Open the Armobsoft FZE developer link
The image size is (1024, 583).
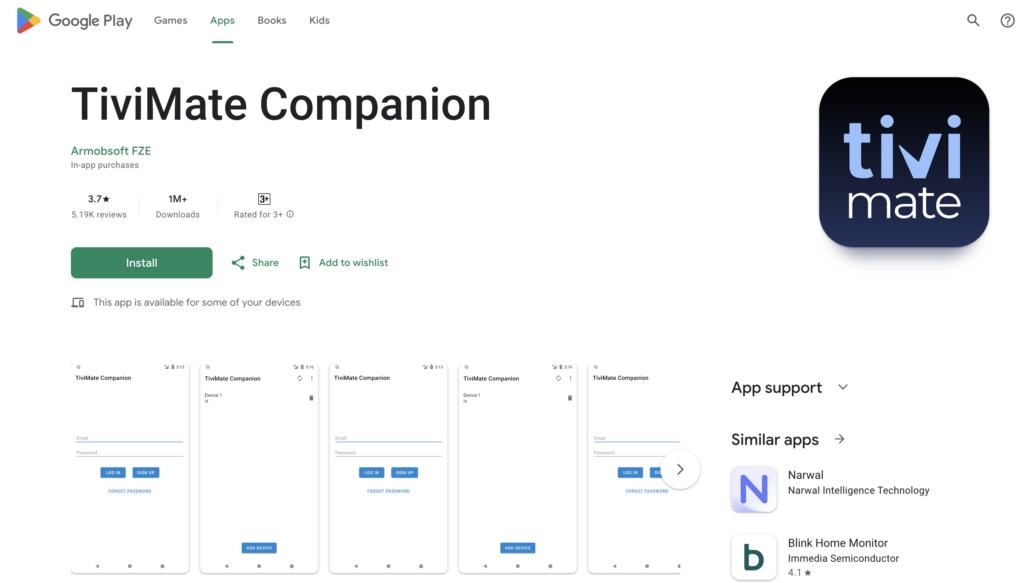click(110, 150)
